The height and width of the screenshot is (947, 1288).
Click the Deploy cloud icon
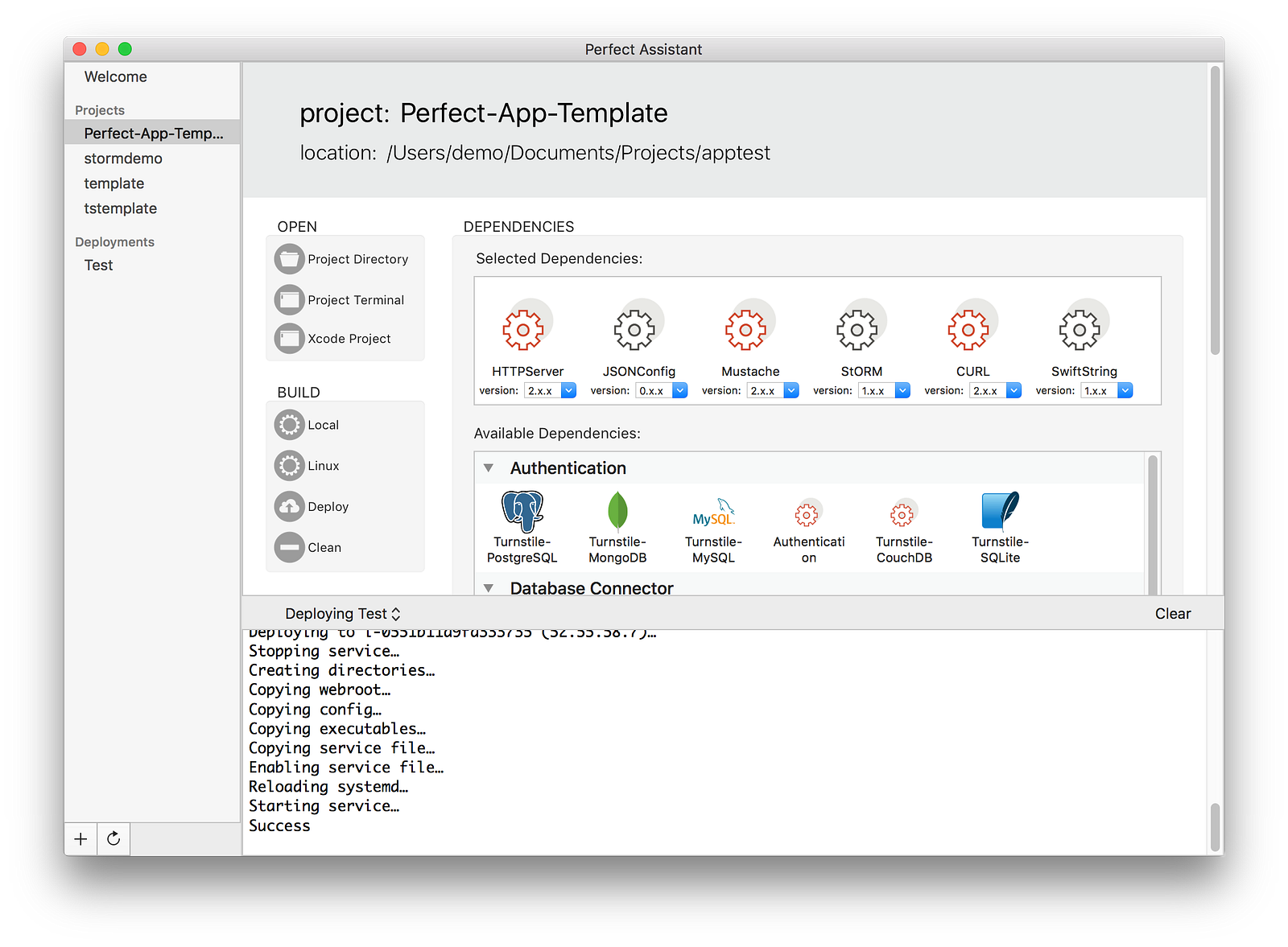(289, 507)
